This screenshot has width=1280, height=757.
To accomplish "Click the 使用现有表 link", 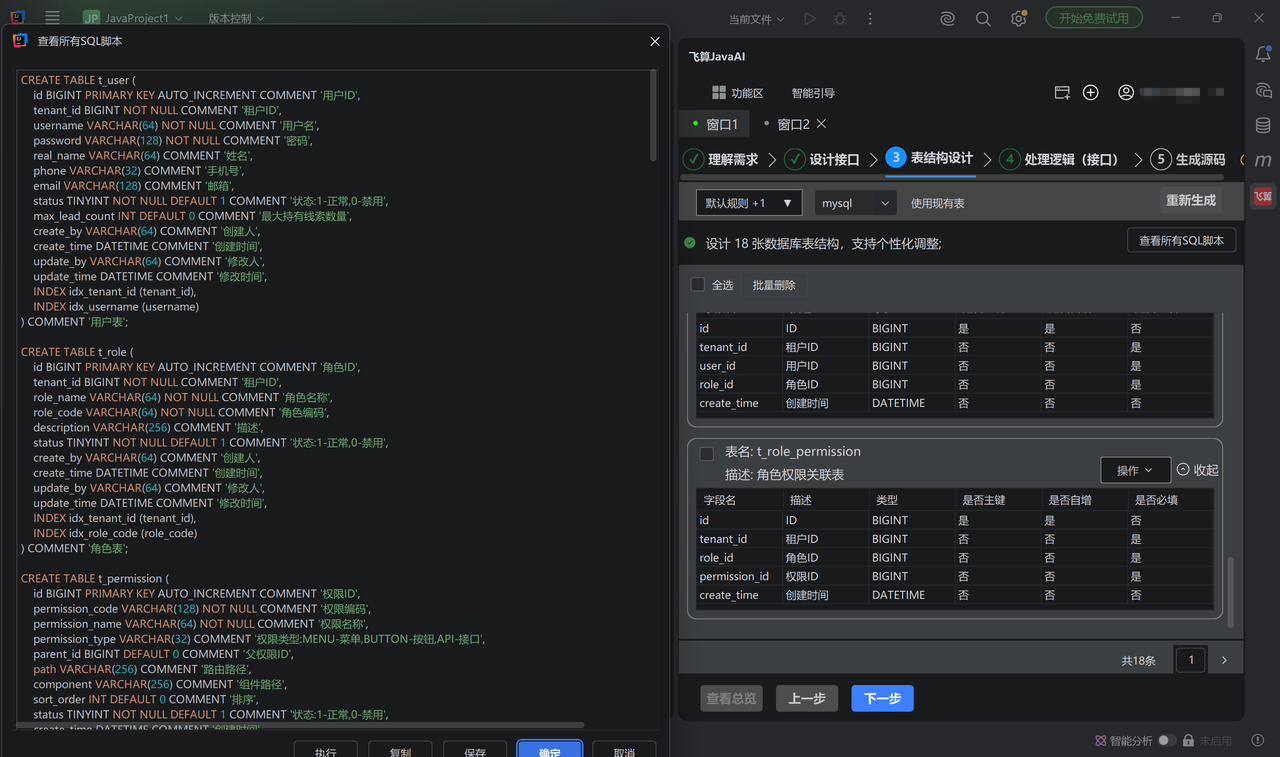I will click(938, 203).
